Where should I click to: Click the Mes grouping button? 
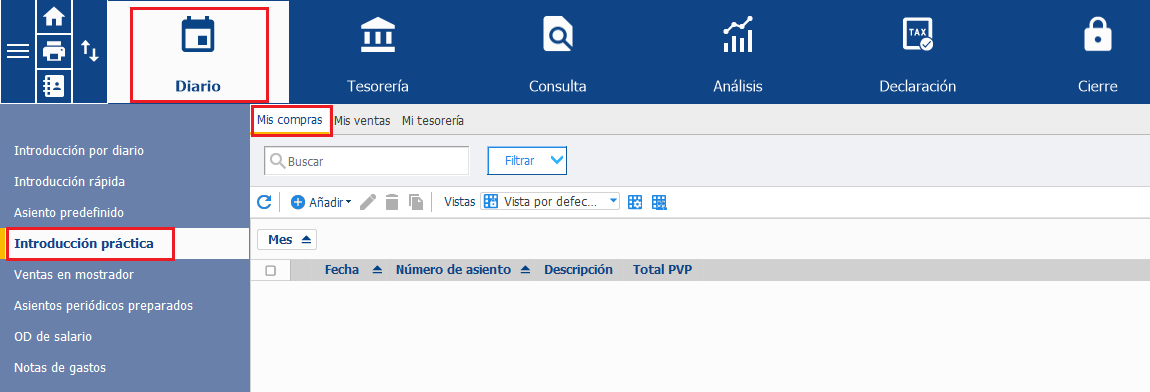287,240
